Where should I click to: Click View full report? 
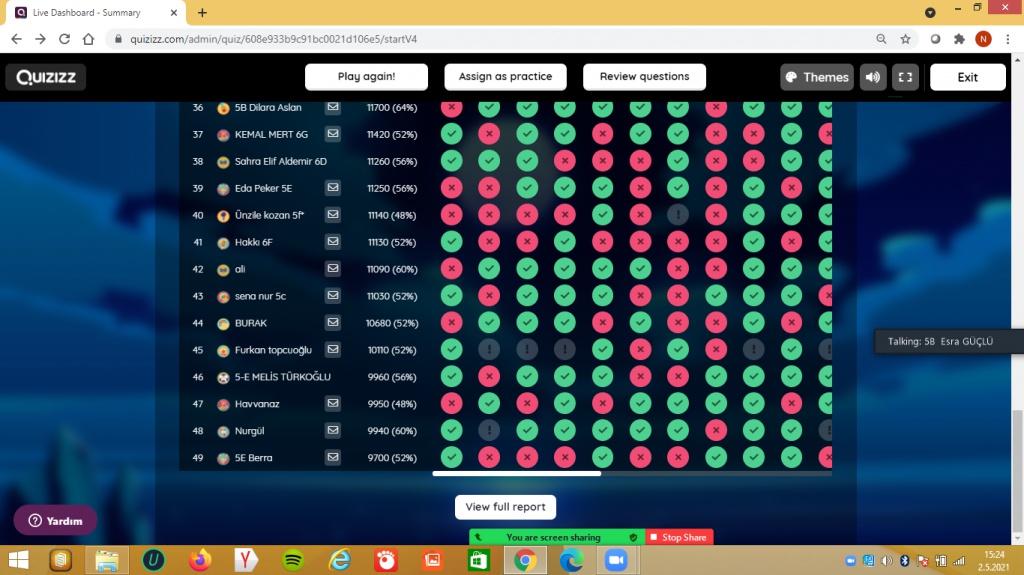[505, 507]
